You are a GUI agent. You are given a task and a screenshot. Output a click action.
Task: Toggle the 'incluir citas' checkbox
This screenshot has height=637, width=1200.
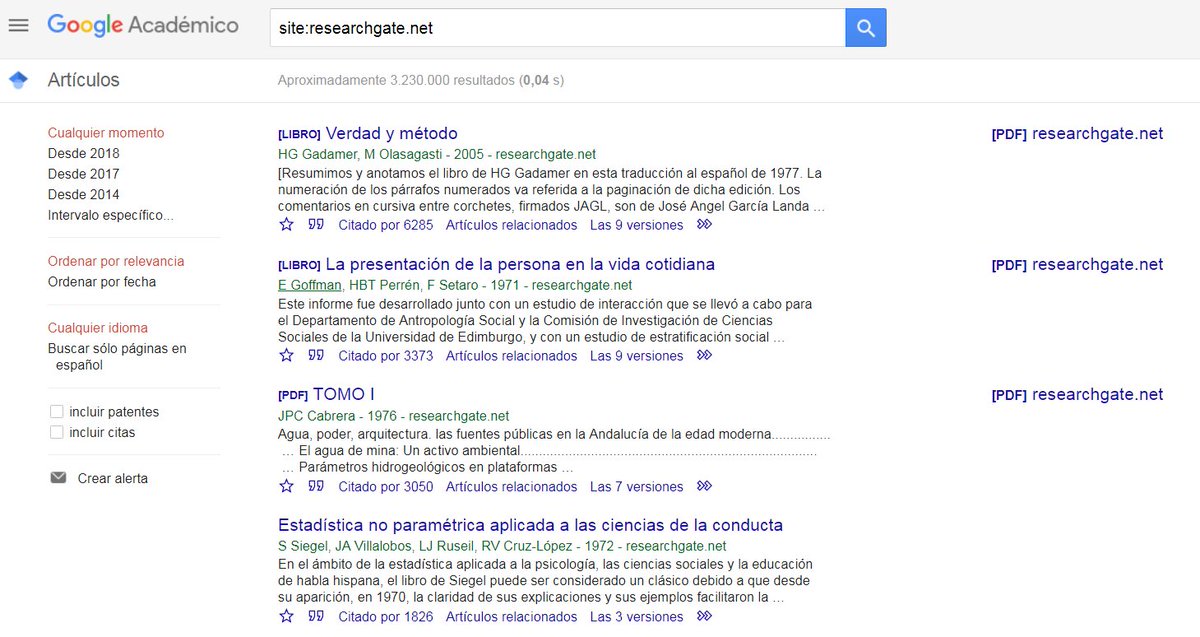[x=57, y=433]
